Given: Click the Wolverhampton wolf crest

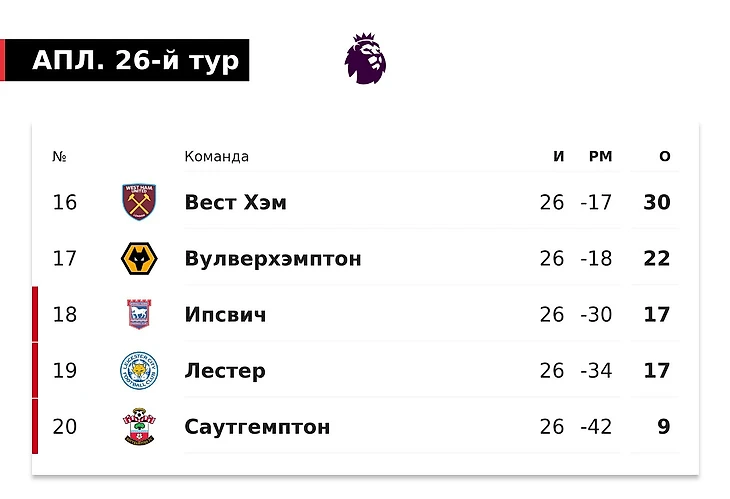Looking at the screenshot, I should tap(137, 258).
